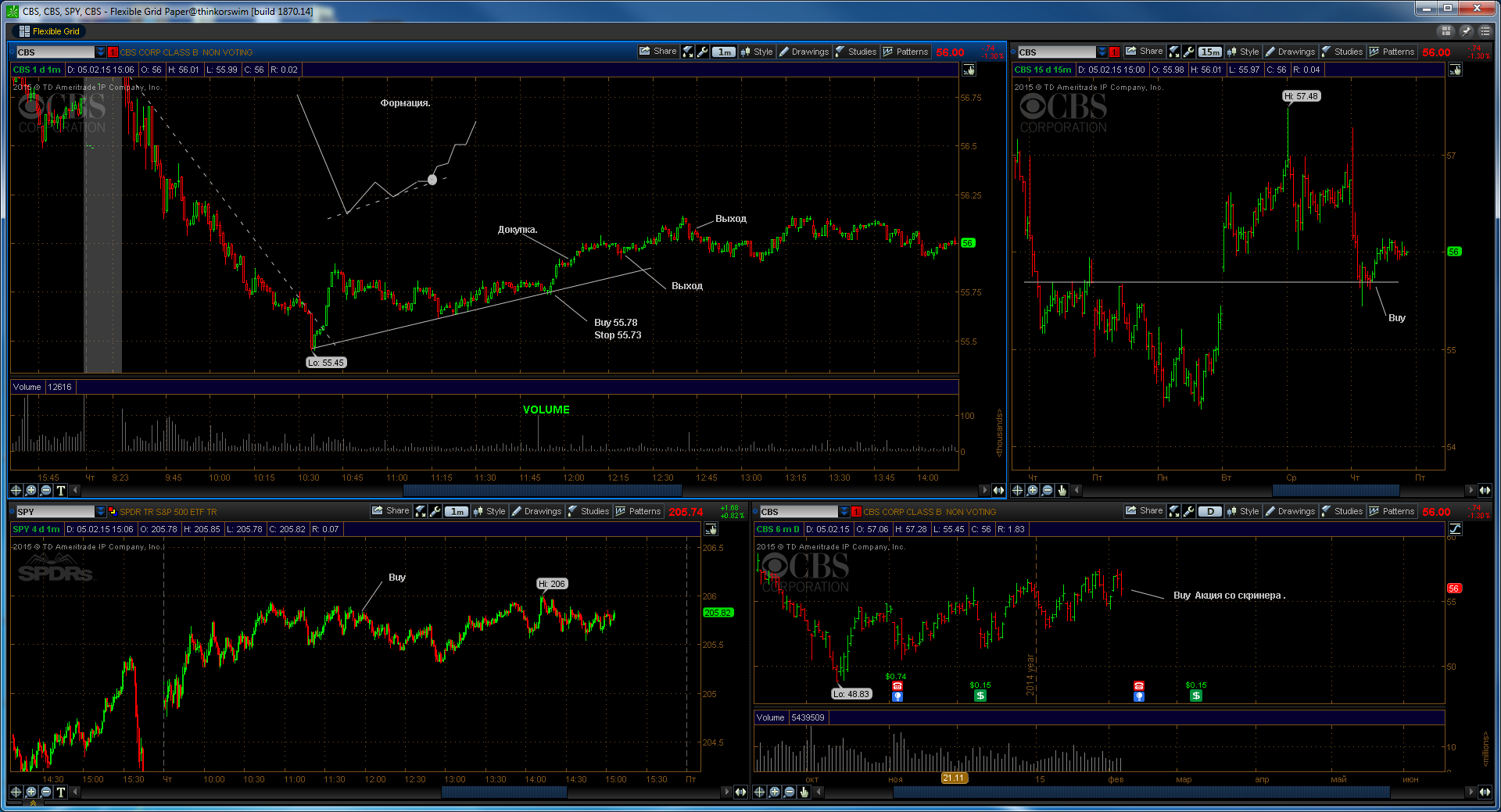The width and height of the screenshot is (1501, 812).
Task: Activate crosshair tool under CBS 15m chart
Action: 1017,490
